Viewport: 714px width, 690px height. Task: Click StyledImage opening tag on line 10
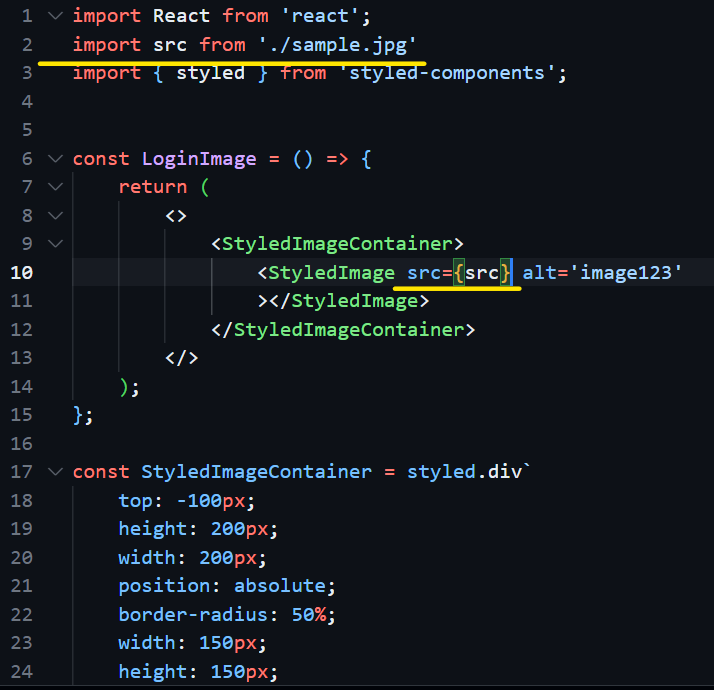[x=326, y=273]
